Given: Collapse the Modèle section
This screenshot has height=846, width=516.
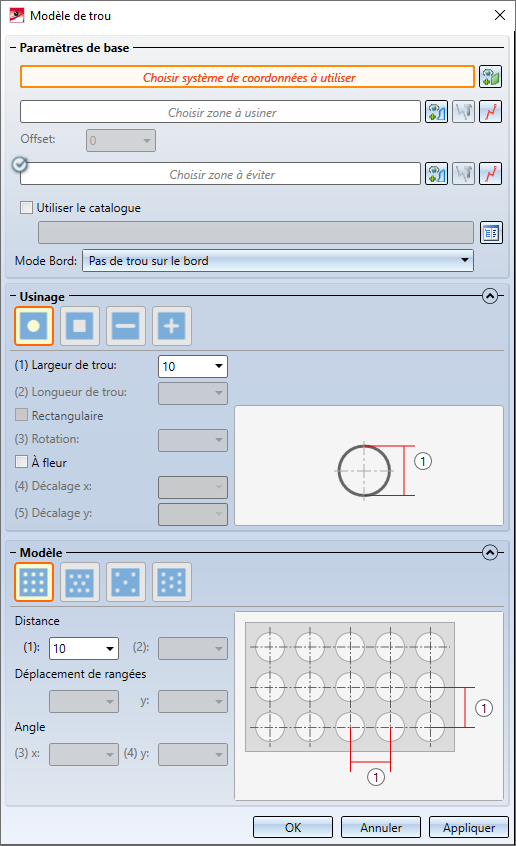Looking at the screenshot, I should (x=490, y=552).
